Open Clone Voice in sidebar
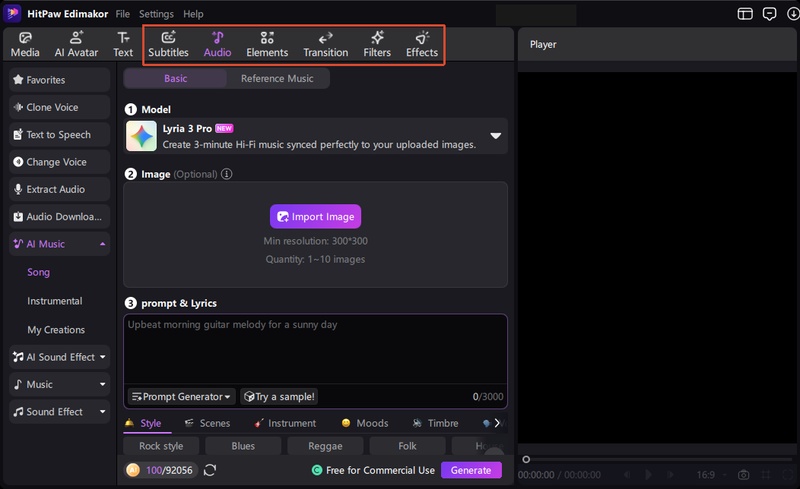 point(59,107)
